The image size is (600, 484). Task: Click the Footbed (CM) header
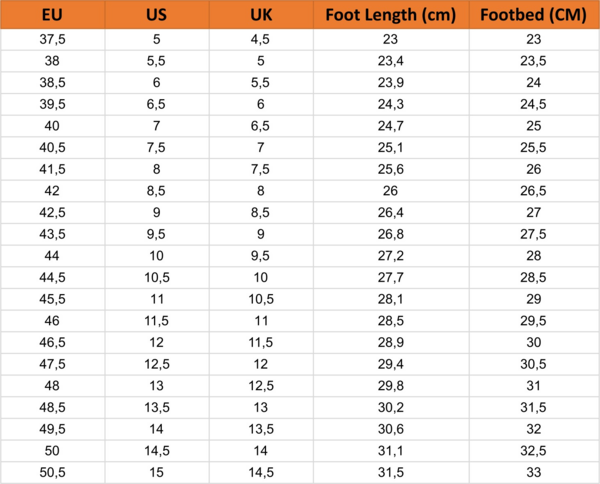[533, 15]
